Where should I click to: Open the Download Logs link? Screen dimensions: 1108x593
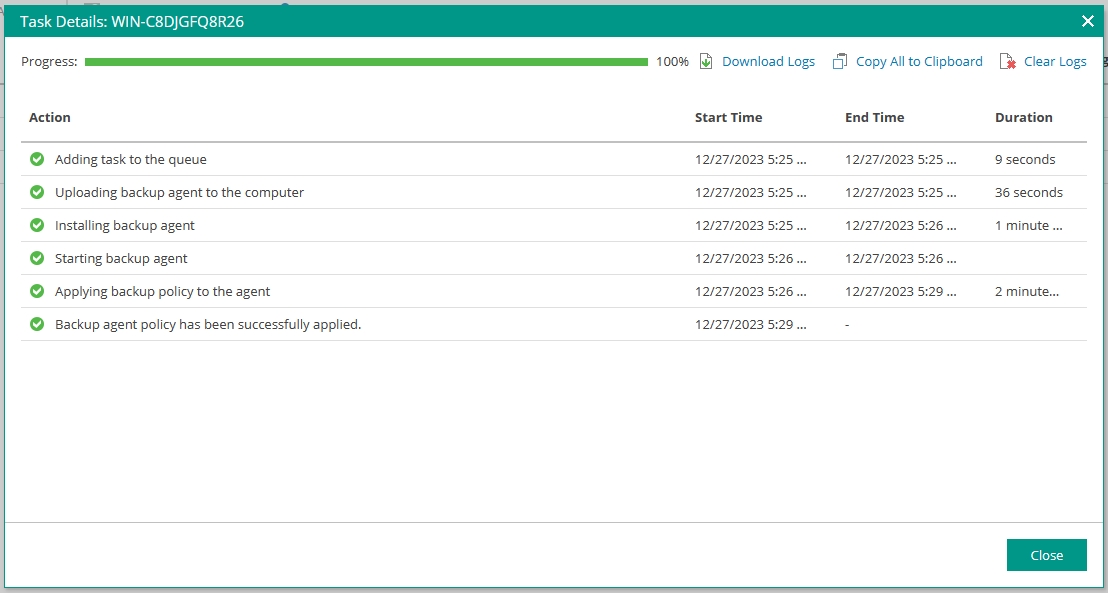pos(768,62)
